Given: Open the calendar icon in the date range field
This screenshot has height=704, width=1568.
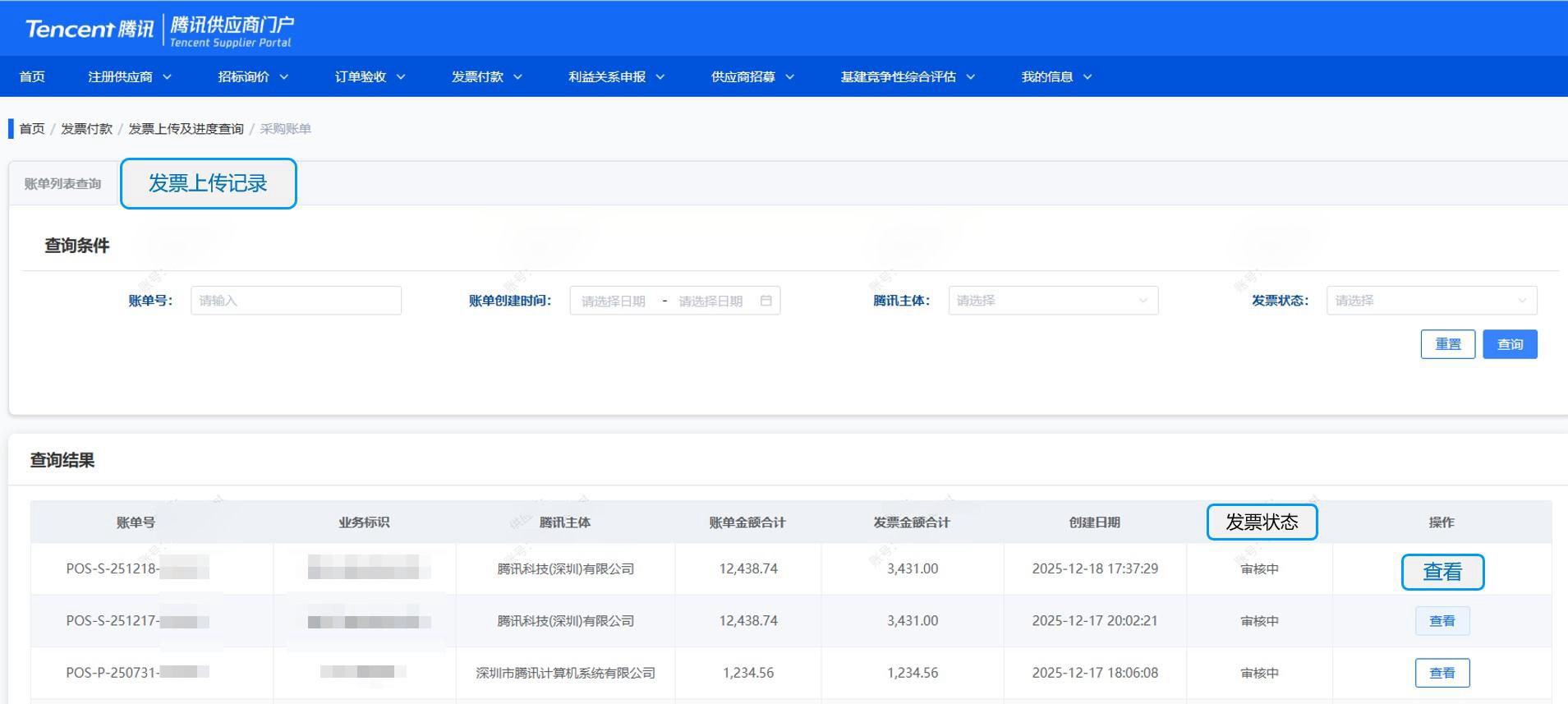Looking at the screenshot, I should 766,301.
